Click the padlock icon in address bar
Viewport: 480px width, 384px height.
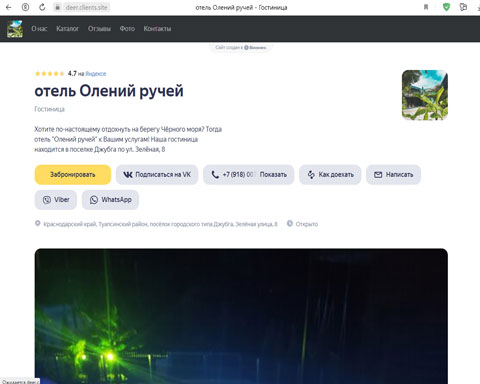(57, 7)
